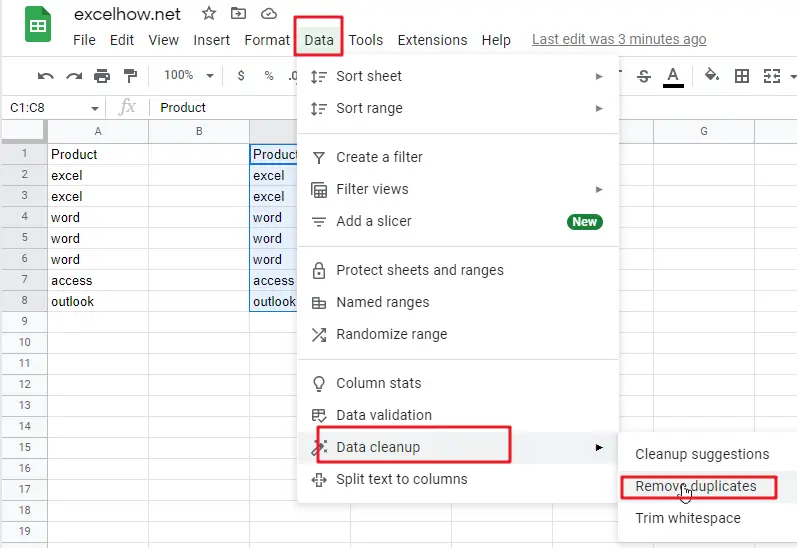Screen dimensions: 797x548
Task: Select column A header
Action: click(98, 131)
